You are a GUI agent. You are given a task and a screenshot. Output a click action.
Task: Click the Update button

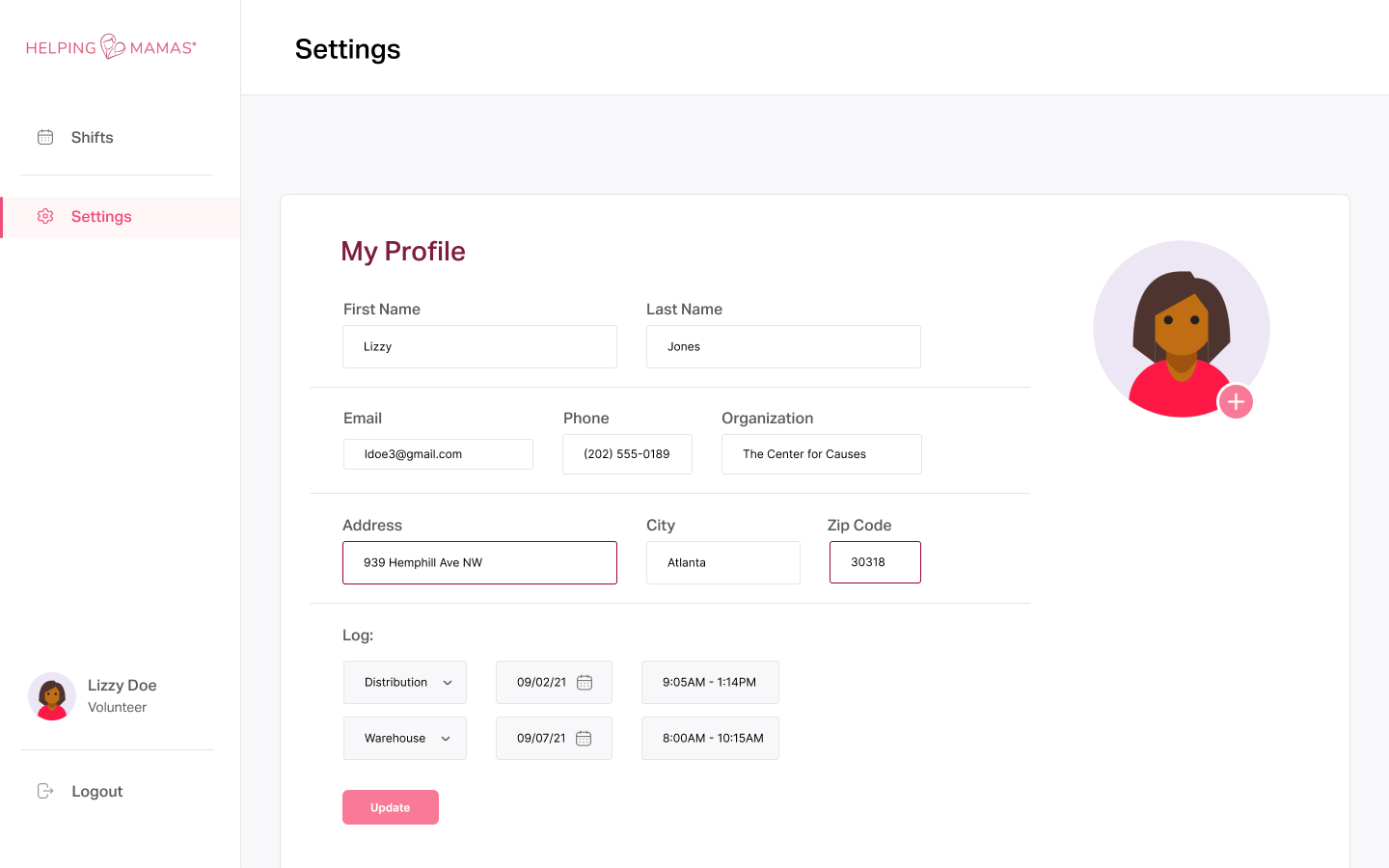click(x=391, y=807)
